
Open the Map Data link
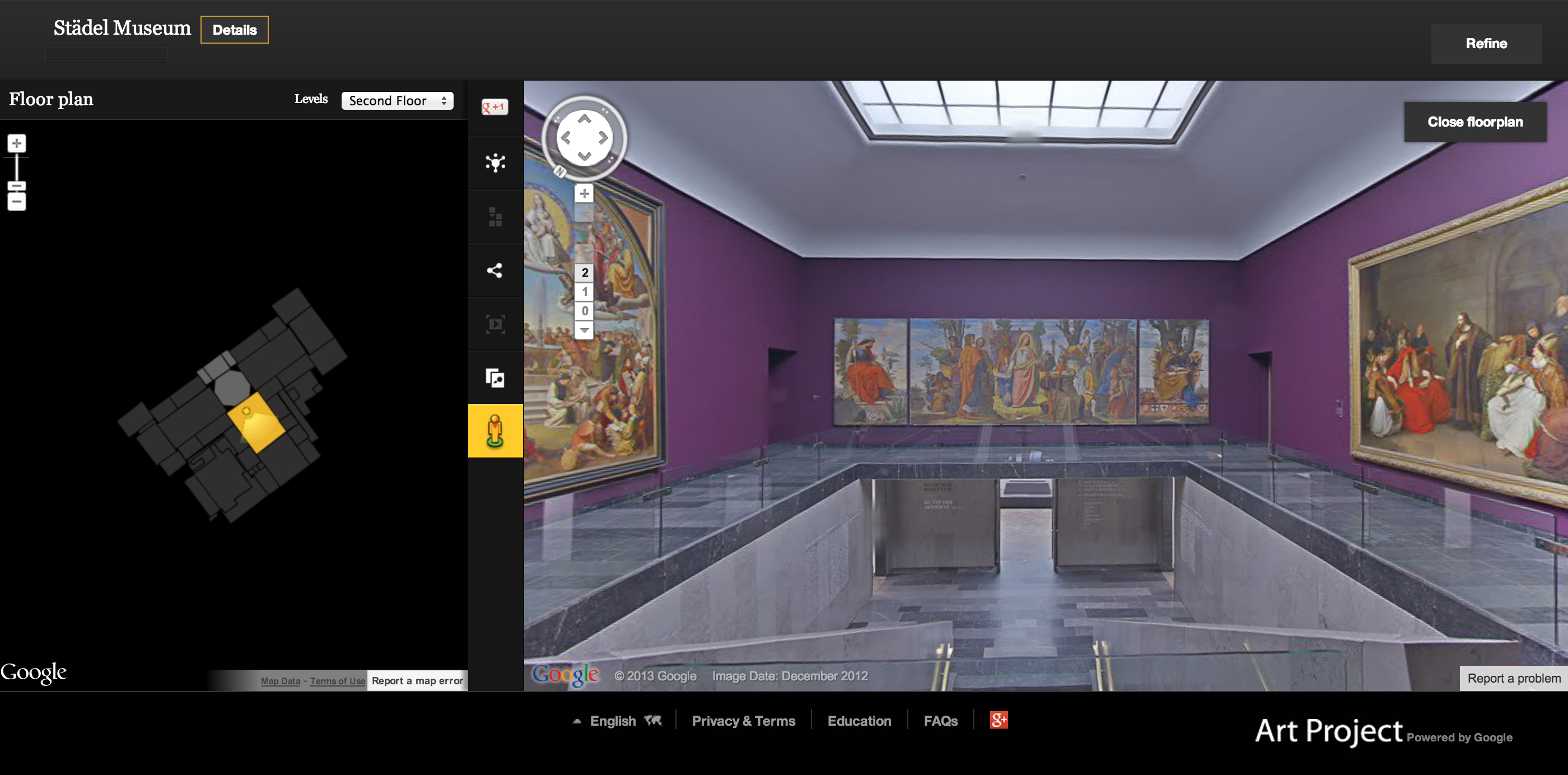pos(281,680)
